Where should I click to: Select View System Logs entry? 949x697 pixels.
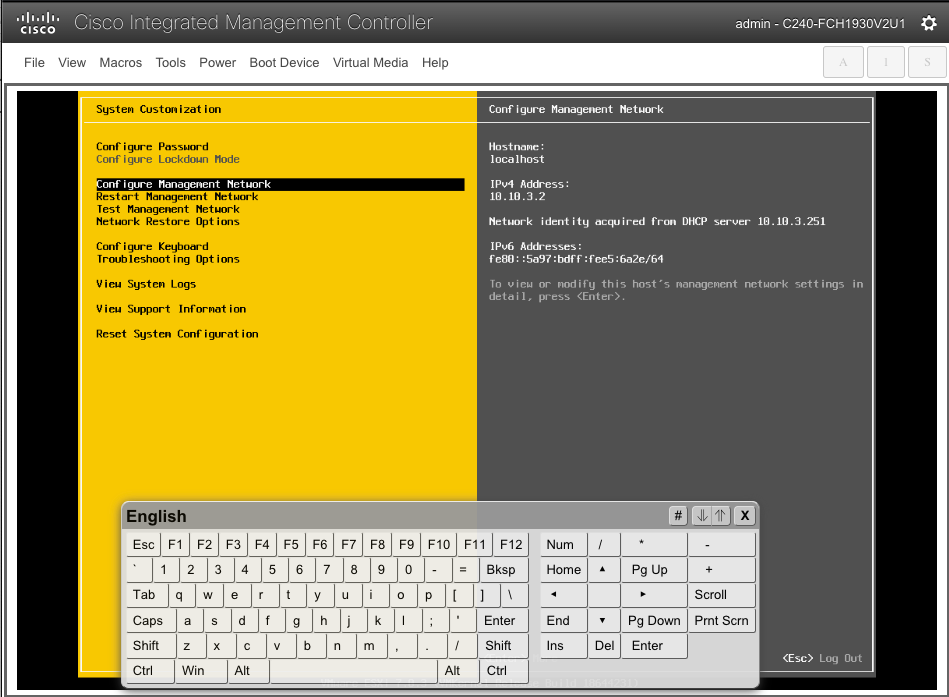coord(146,284)
